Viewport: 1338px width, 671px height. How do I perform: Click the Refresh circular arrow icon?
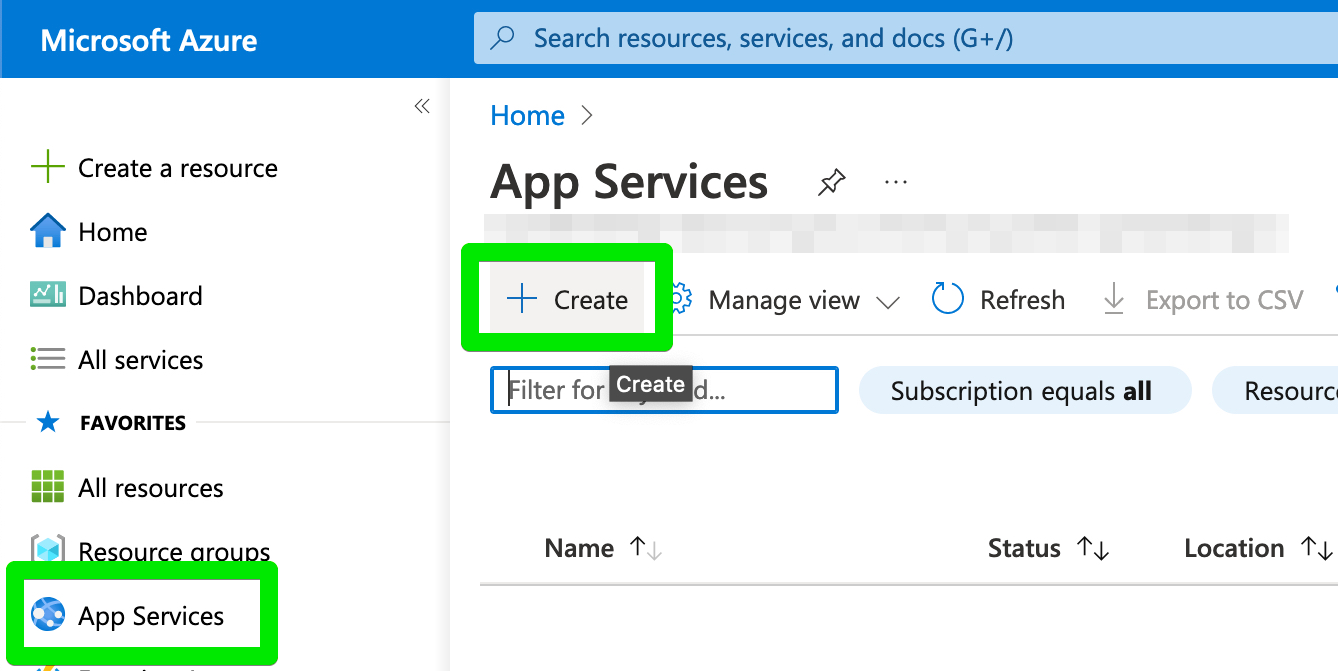[947, 299]
